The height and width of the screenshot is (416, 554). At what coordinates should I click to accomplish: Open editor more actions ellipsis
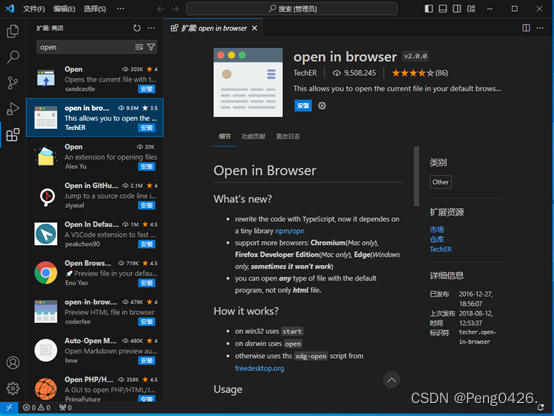click(540, 28)
